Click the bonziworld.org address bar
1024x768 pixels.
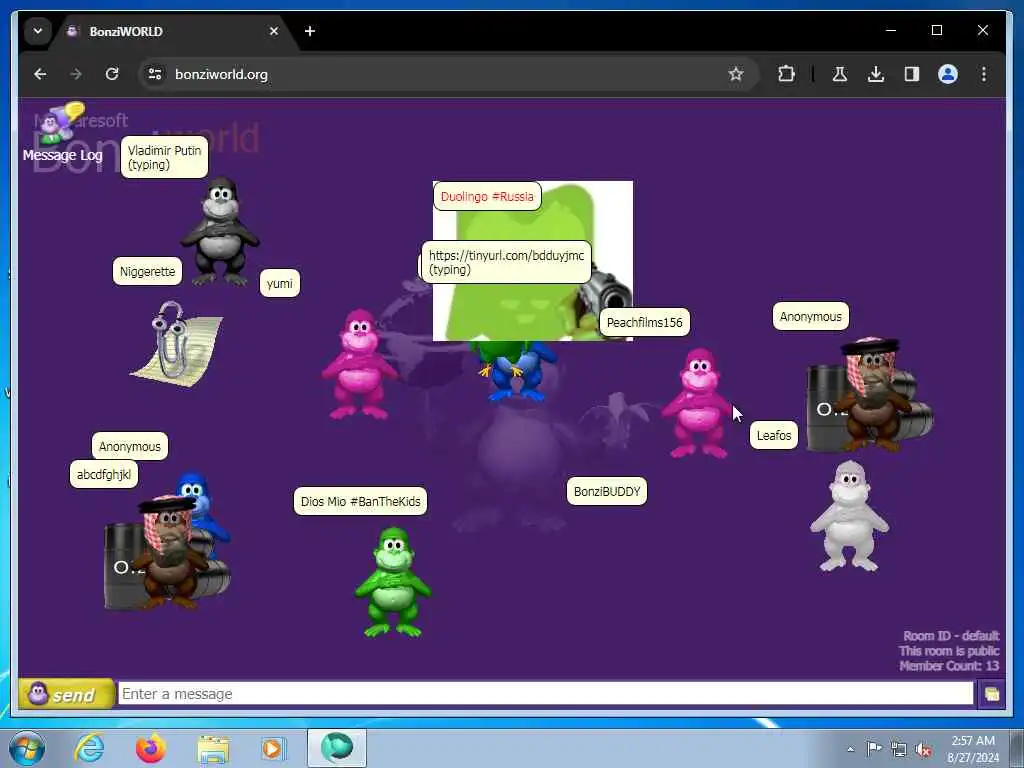pos(447,74)
